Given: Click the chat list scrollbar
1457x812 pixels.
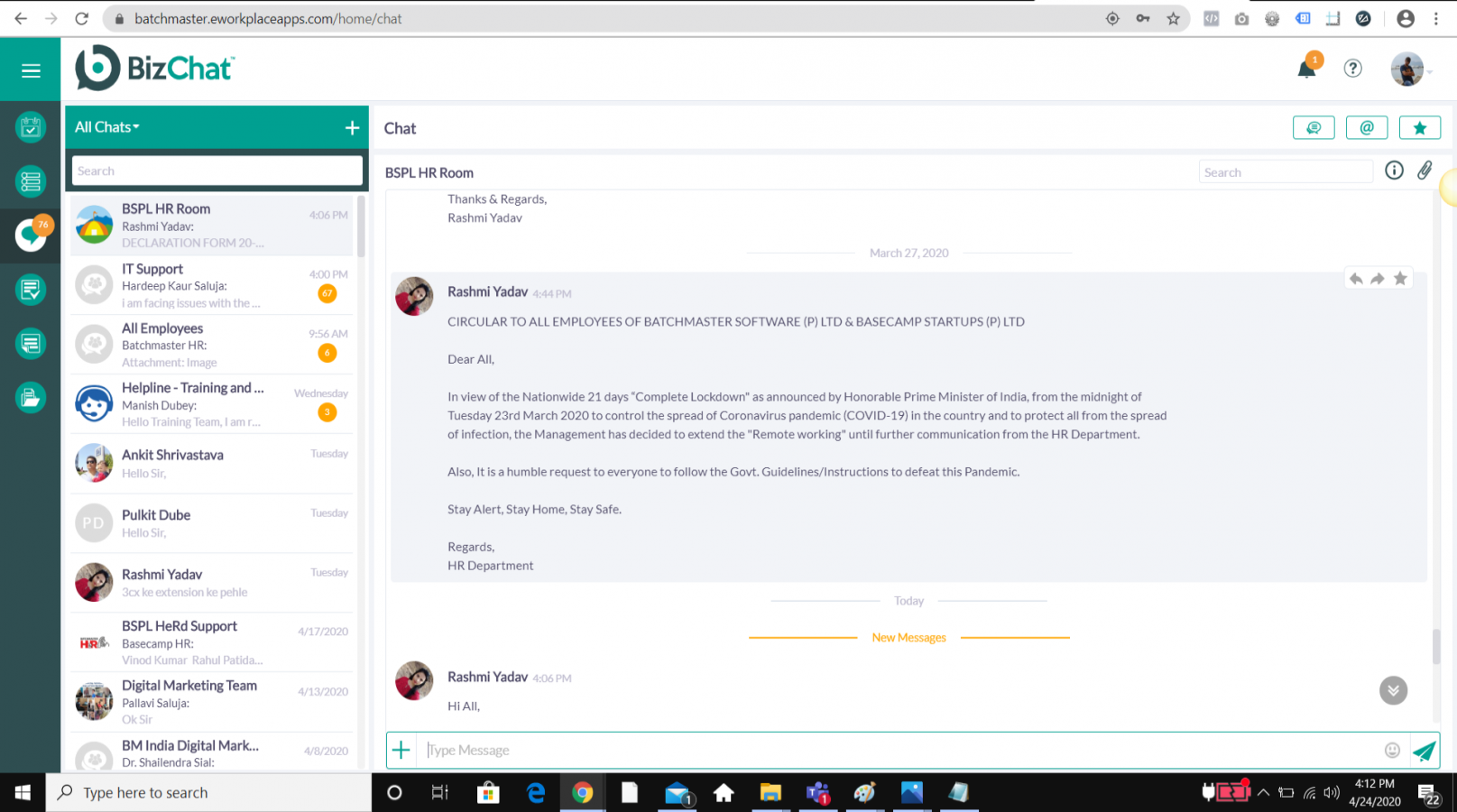Looking at the screenshot, I should [361, 226].
